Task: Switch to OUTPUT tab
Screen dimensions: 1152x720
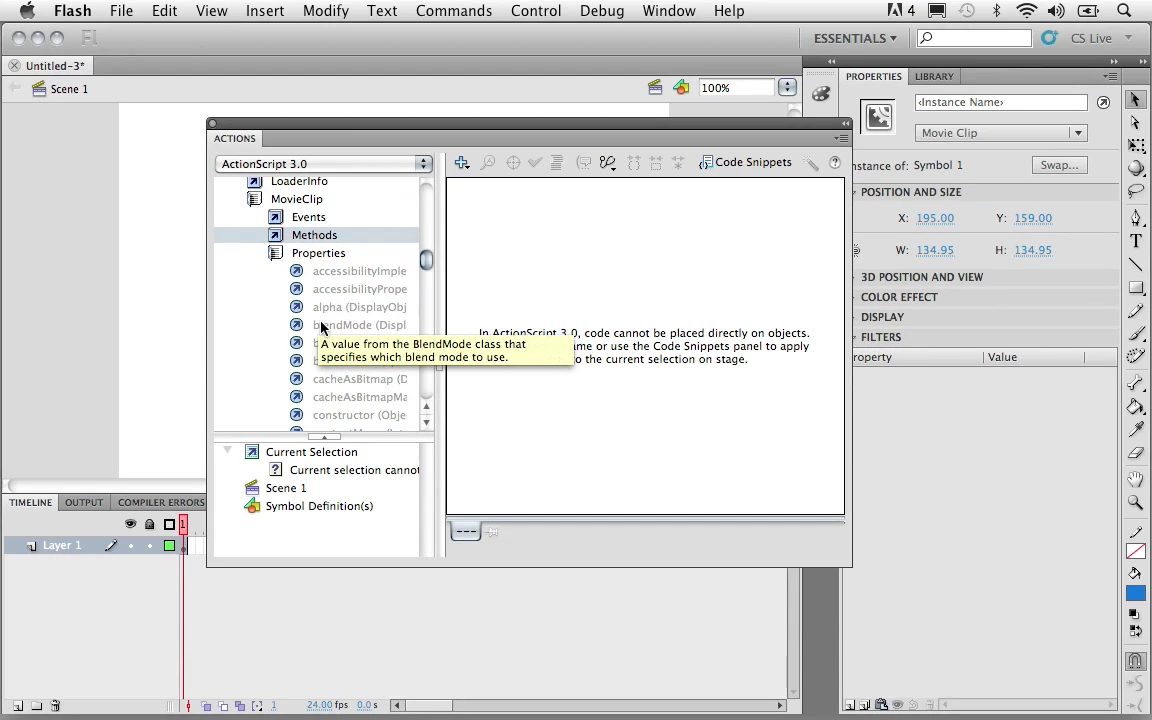Action: pyautogui.click(x=84, y=503)
